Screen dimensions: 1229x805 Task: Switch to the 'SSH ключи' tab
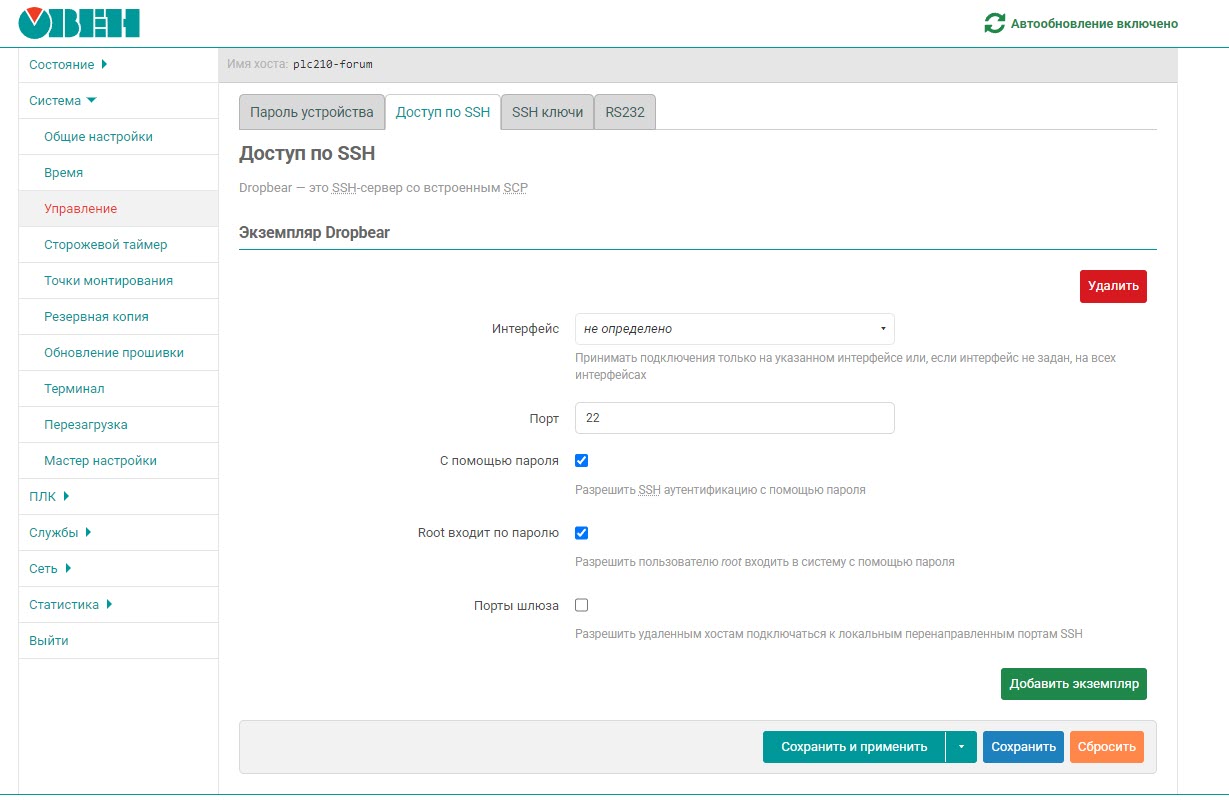(x=547, y=113)
